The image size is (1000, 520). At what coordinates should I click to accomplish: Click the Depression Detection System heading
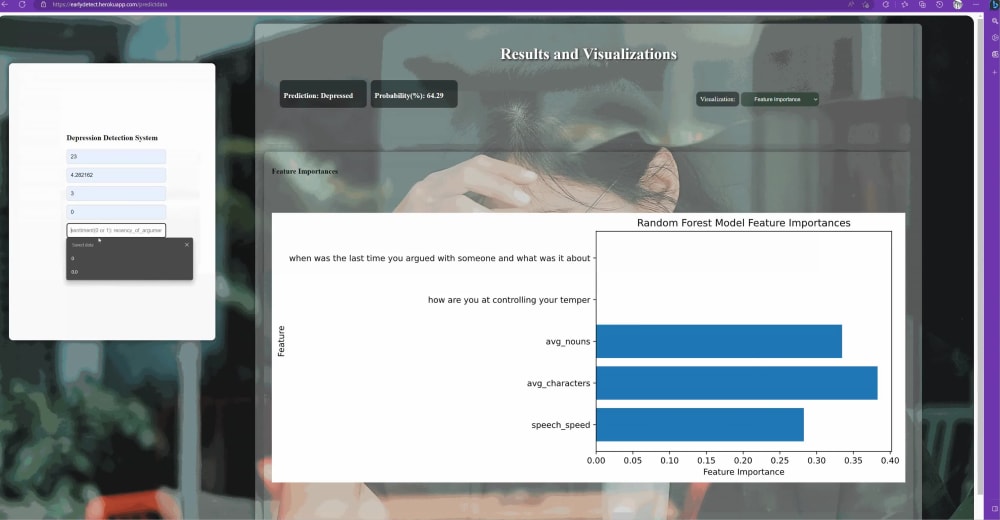112,138
